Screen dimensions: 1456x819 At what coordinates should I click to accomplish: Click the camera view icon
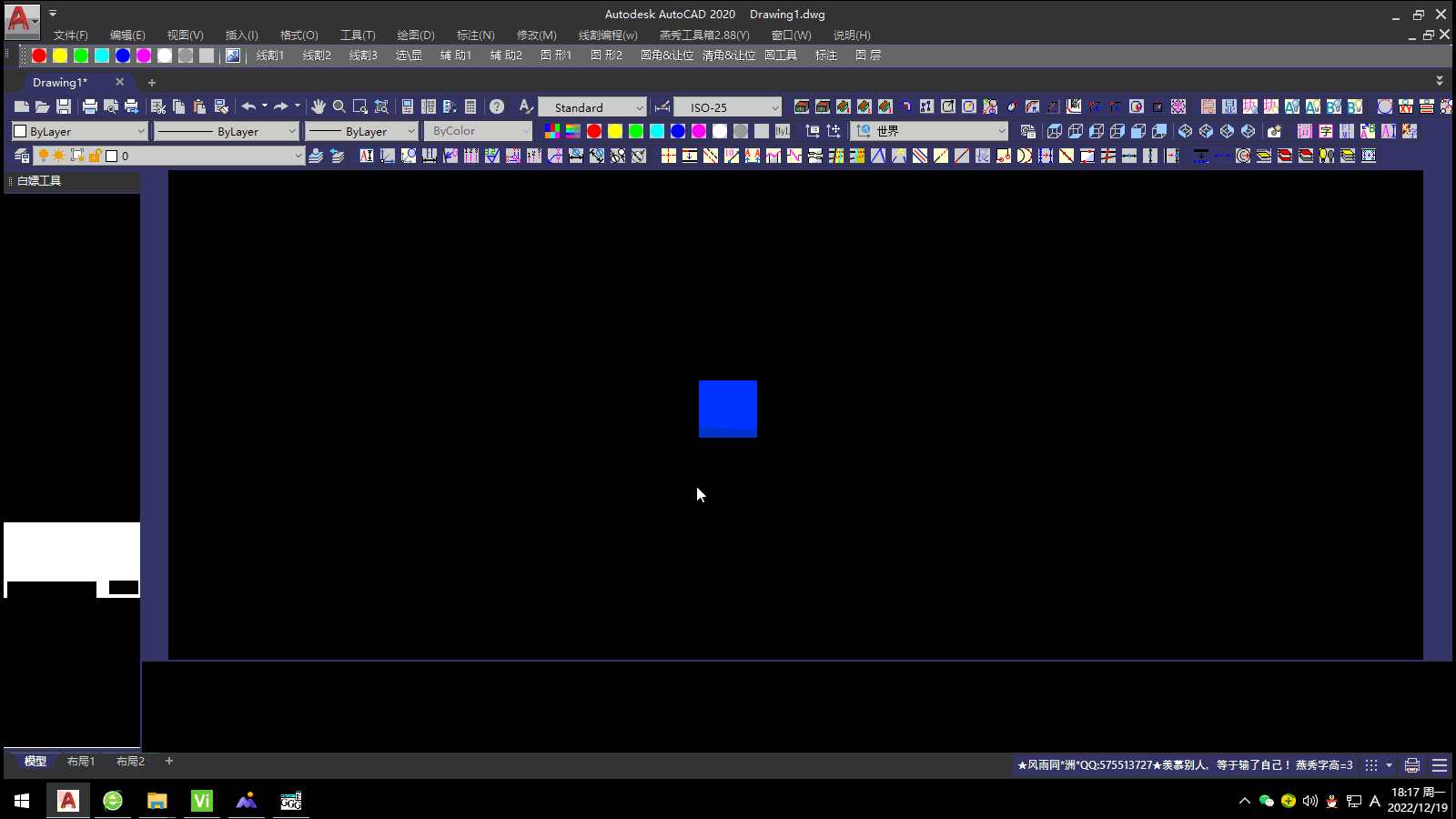pyautogui.click(x=1274, y=131)
